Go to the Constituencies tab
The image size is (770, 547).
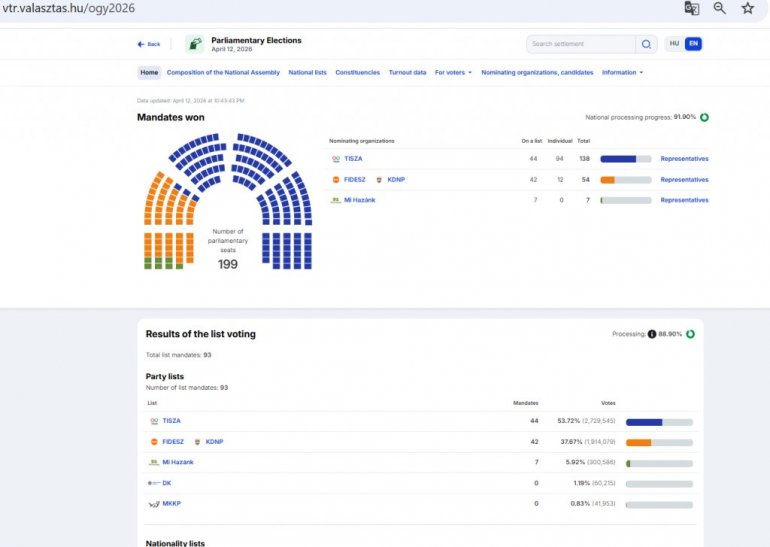[x=357, y=73]
